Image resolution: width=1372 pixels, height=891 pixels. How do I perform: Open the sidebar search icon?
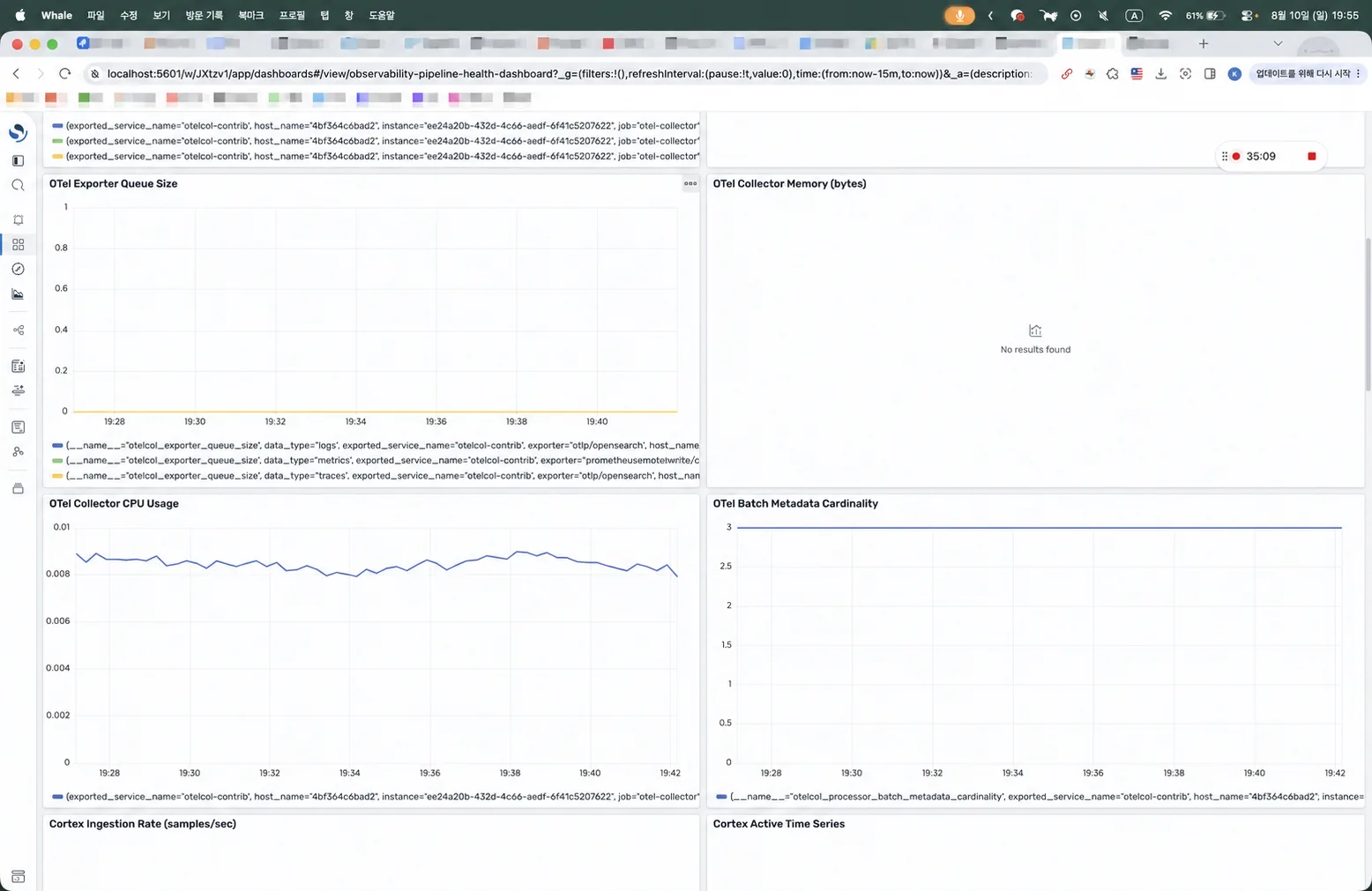point(18,185)
